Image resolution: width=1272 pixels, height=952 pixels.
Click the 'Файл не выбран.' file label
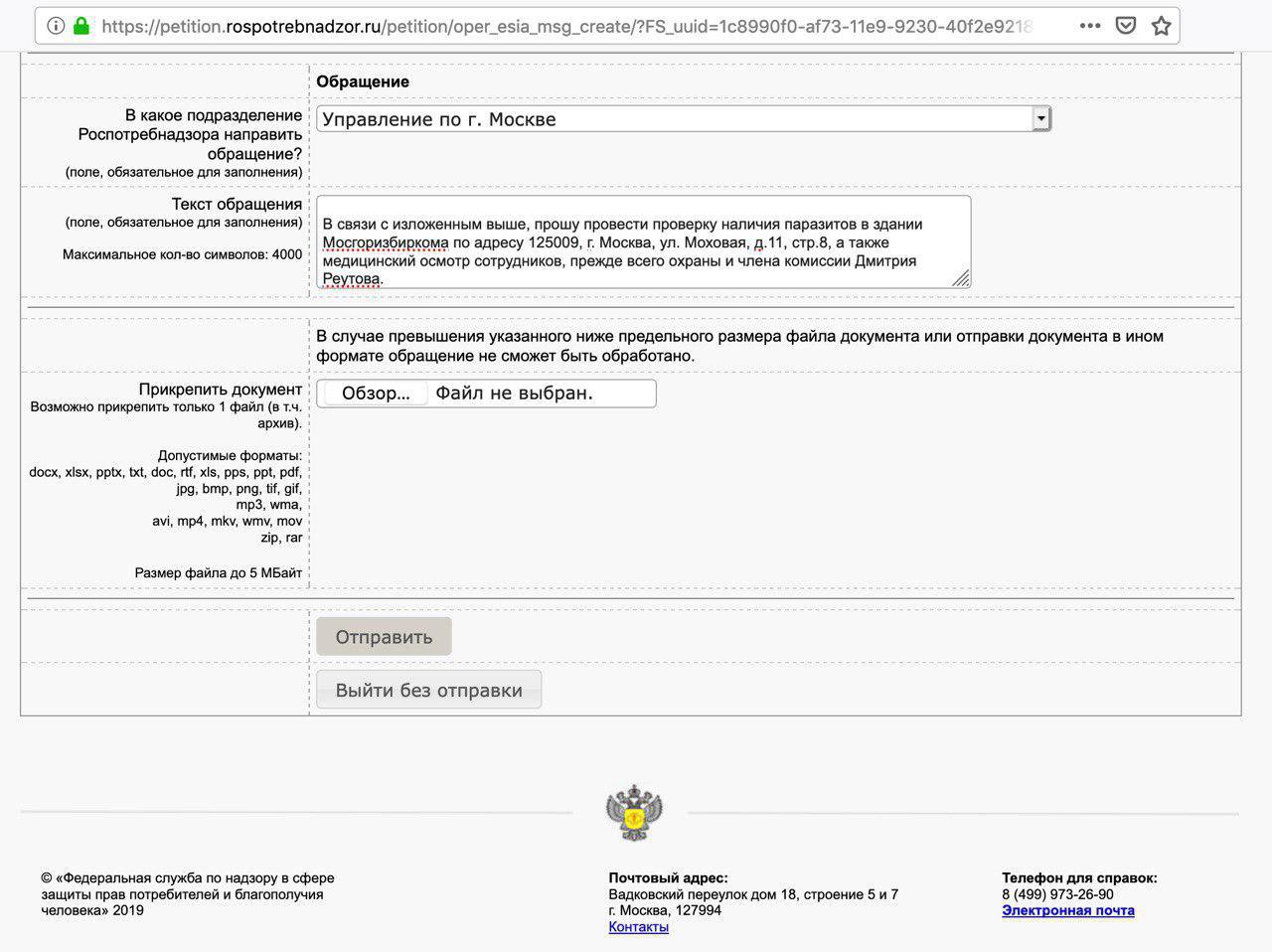pos(514,394)
